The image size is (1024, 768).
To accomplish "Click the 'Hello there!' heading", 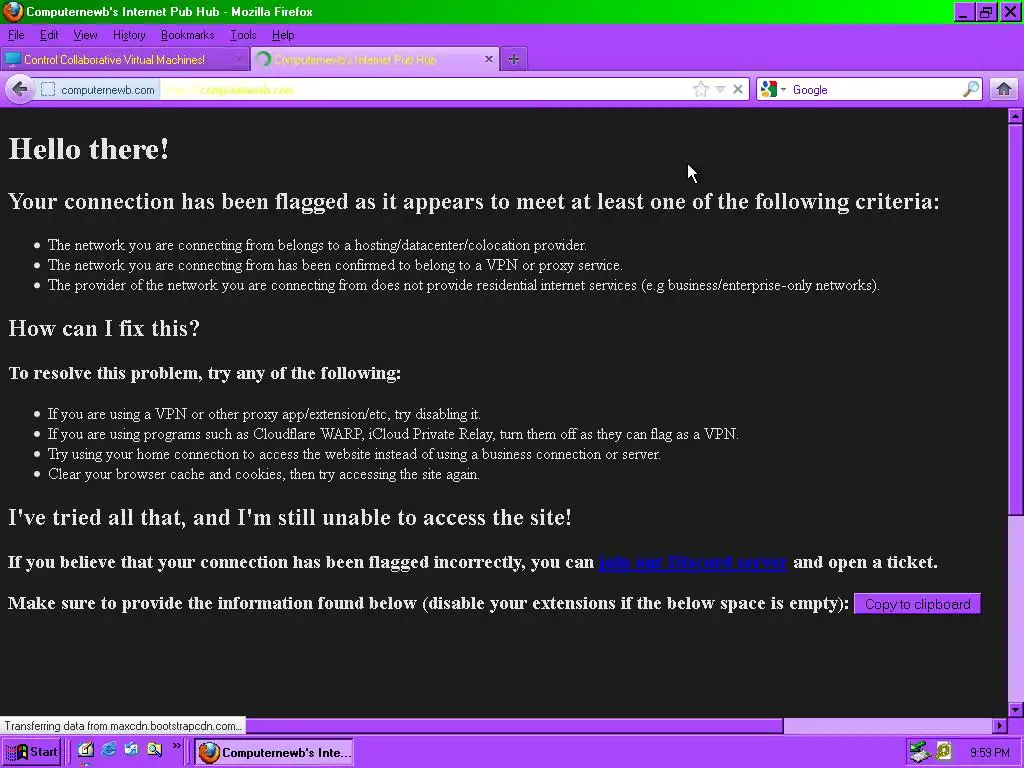I will coord(89,149).
